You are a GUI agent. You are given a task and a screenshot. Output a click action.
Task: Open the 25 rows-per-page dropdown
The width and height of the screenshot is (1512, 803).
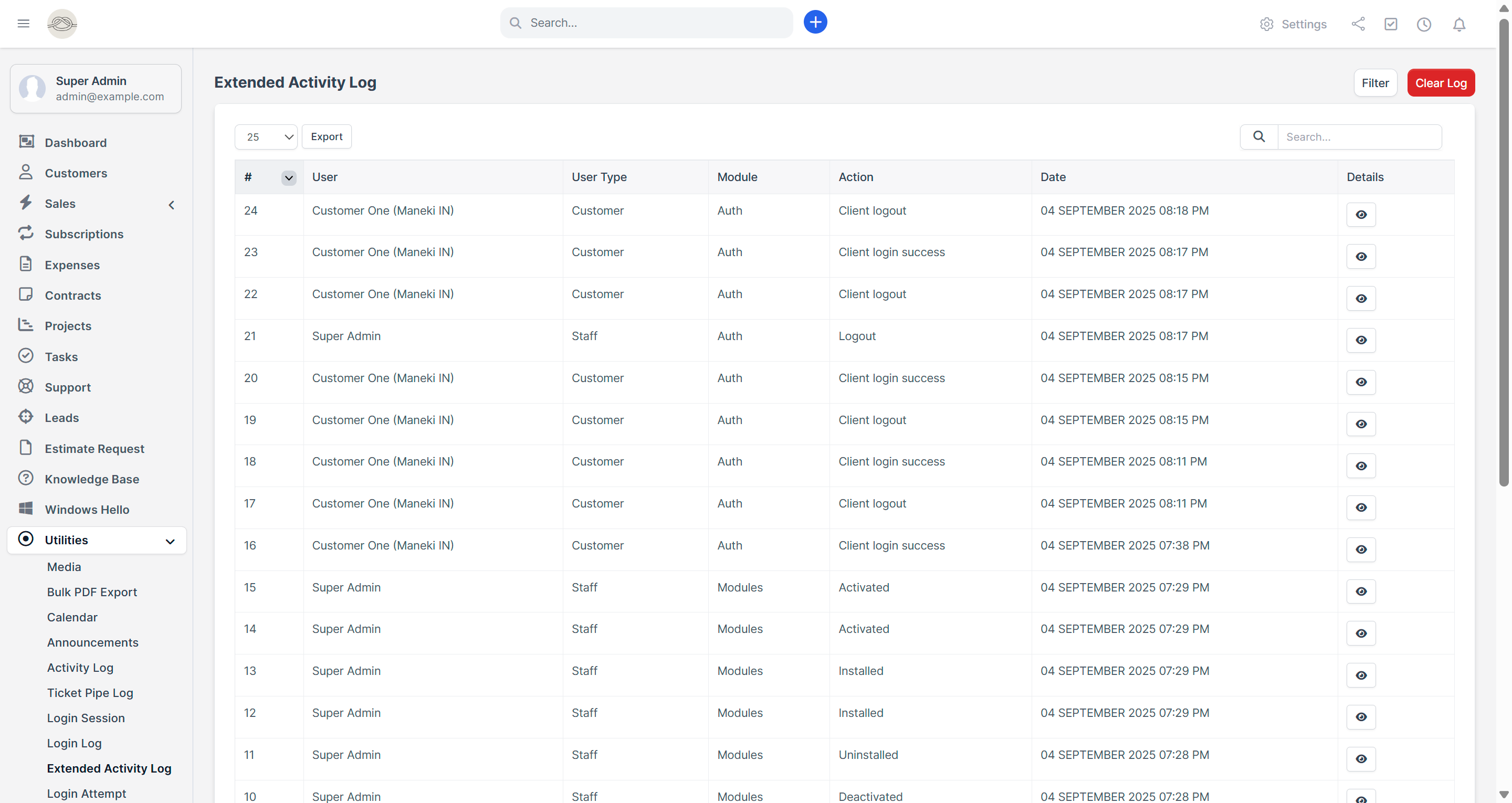click(x=266, y=137)
